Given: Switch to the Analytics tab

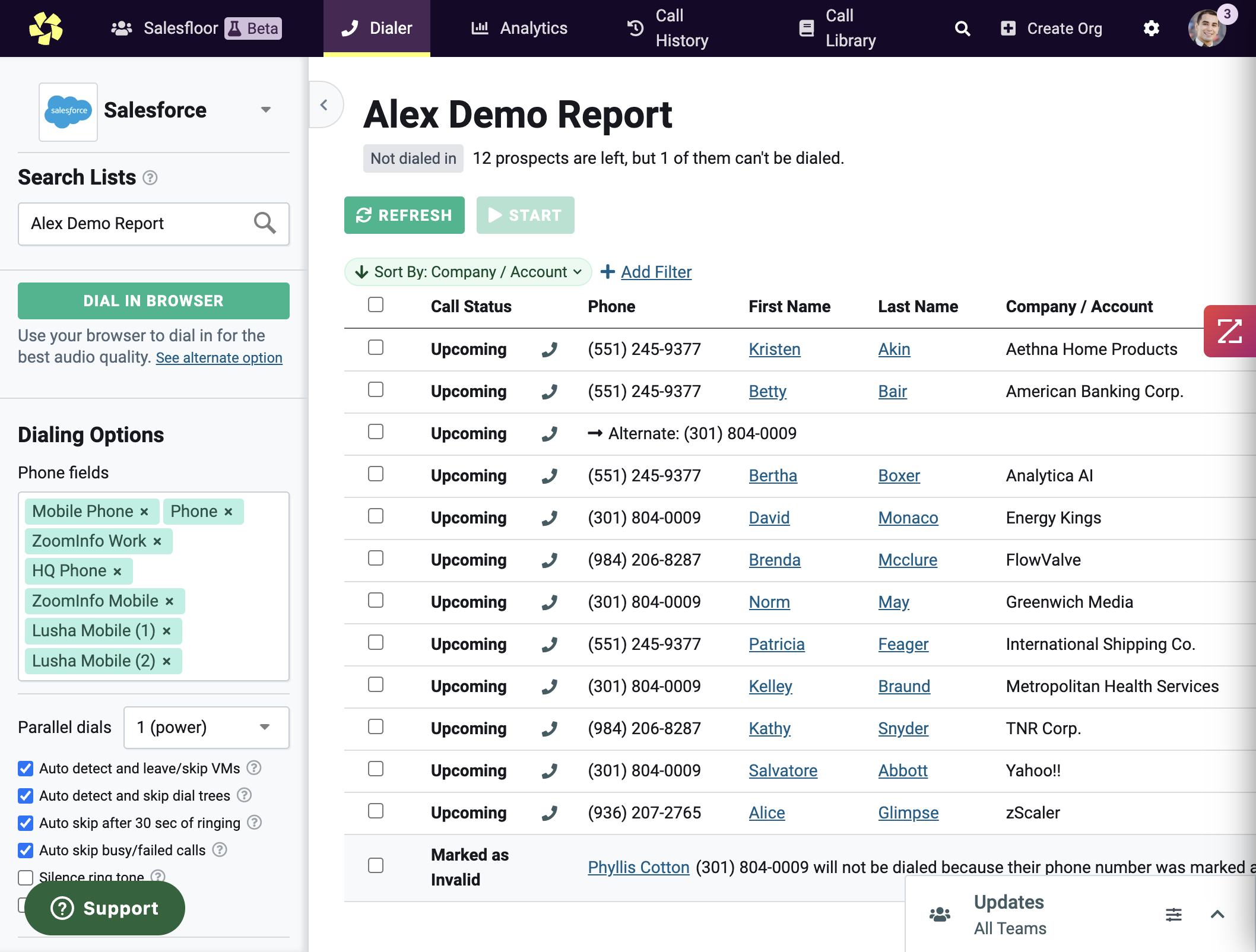Looking at the screenshot, I should (x=519, y=28).
